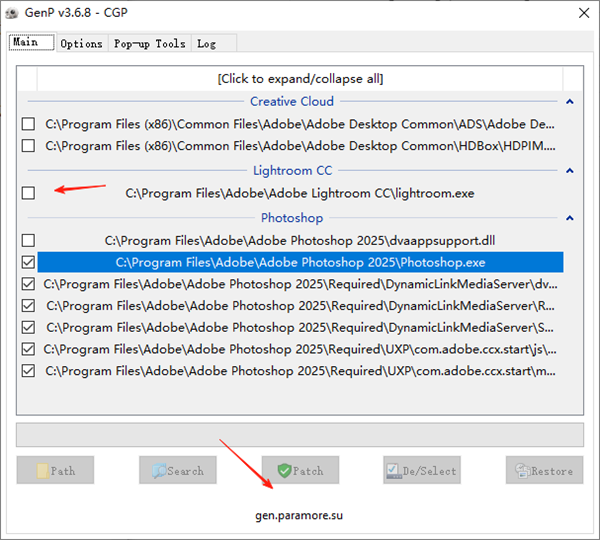Click the empty progress bar
The height and width of the screenshot is (540, 600).
pyautogui.click(x=300, y=435)
